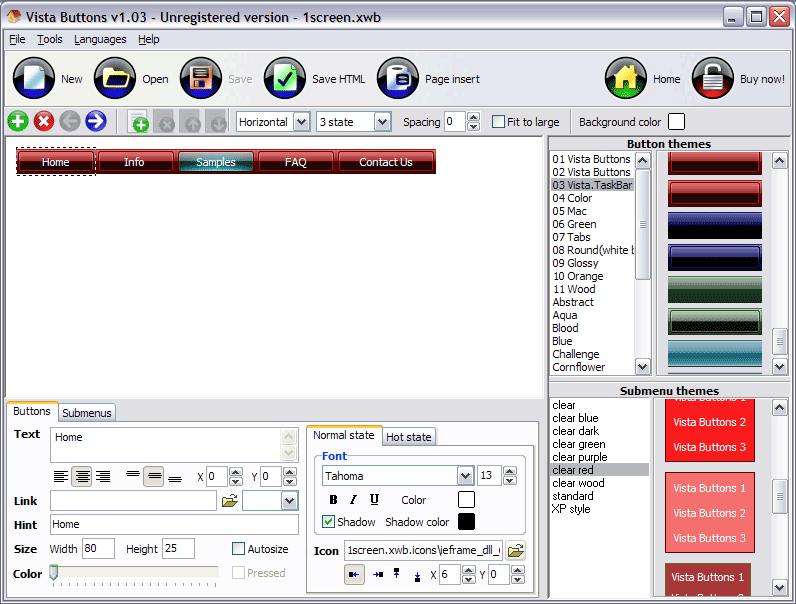Select the Contact Us preview button
The image size is (796, 604).
click(386, 162)
